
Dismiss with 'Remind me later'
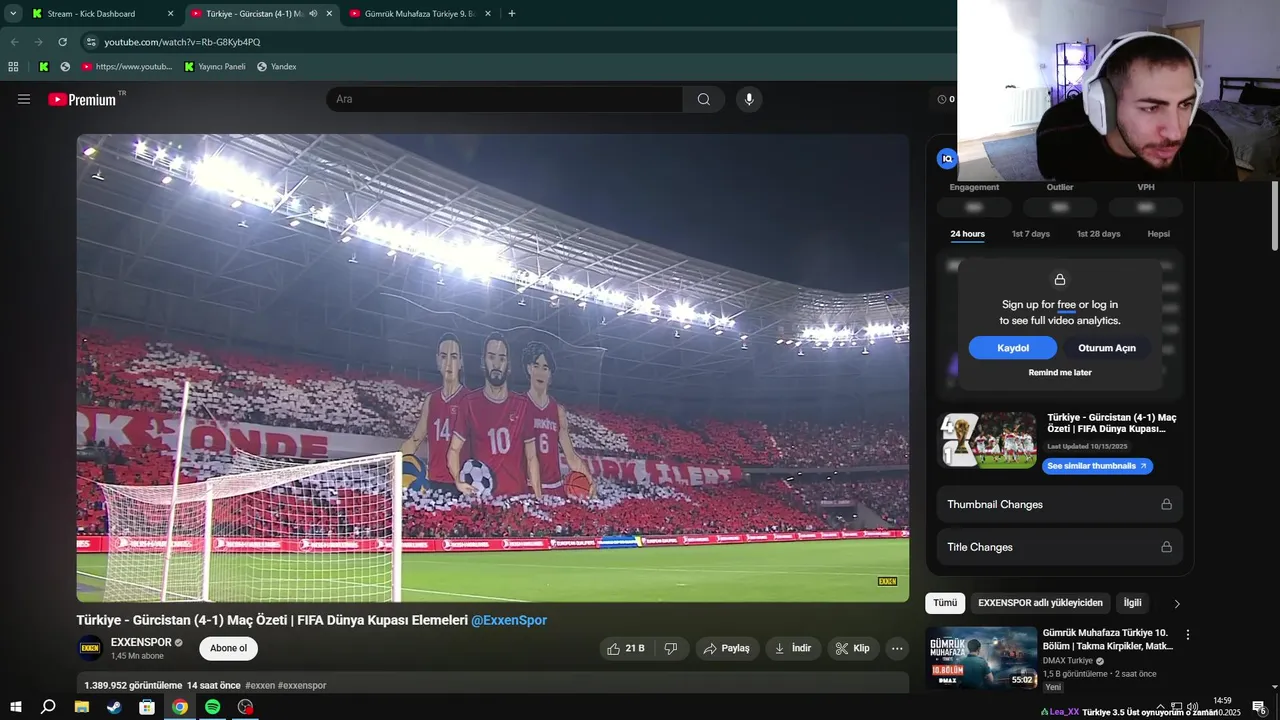pos(1060,372)
